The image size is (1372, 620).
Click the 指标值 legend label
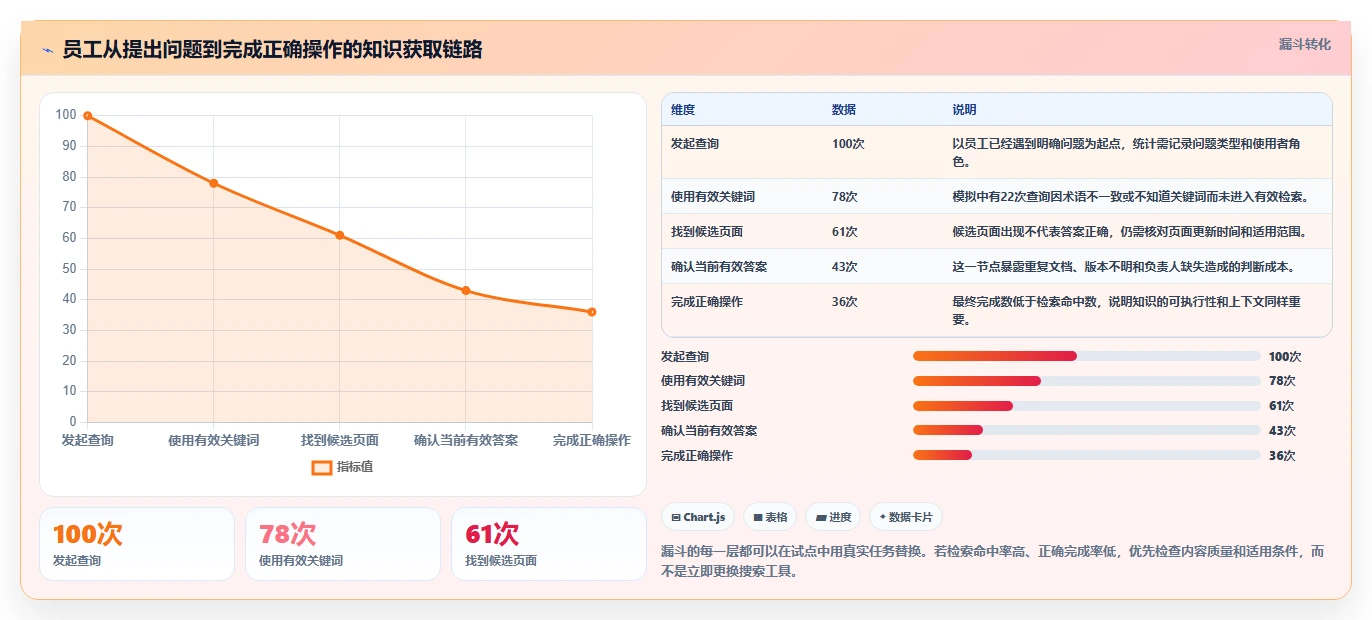pyautogui.click(x=355, y=467)
